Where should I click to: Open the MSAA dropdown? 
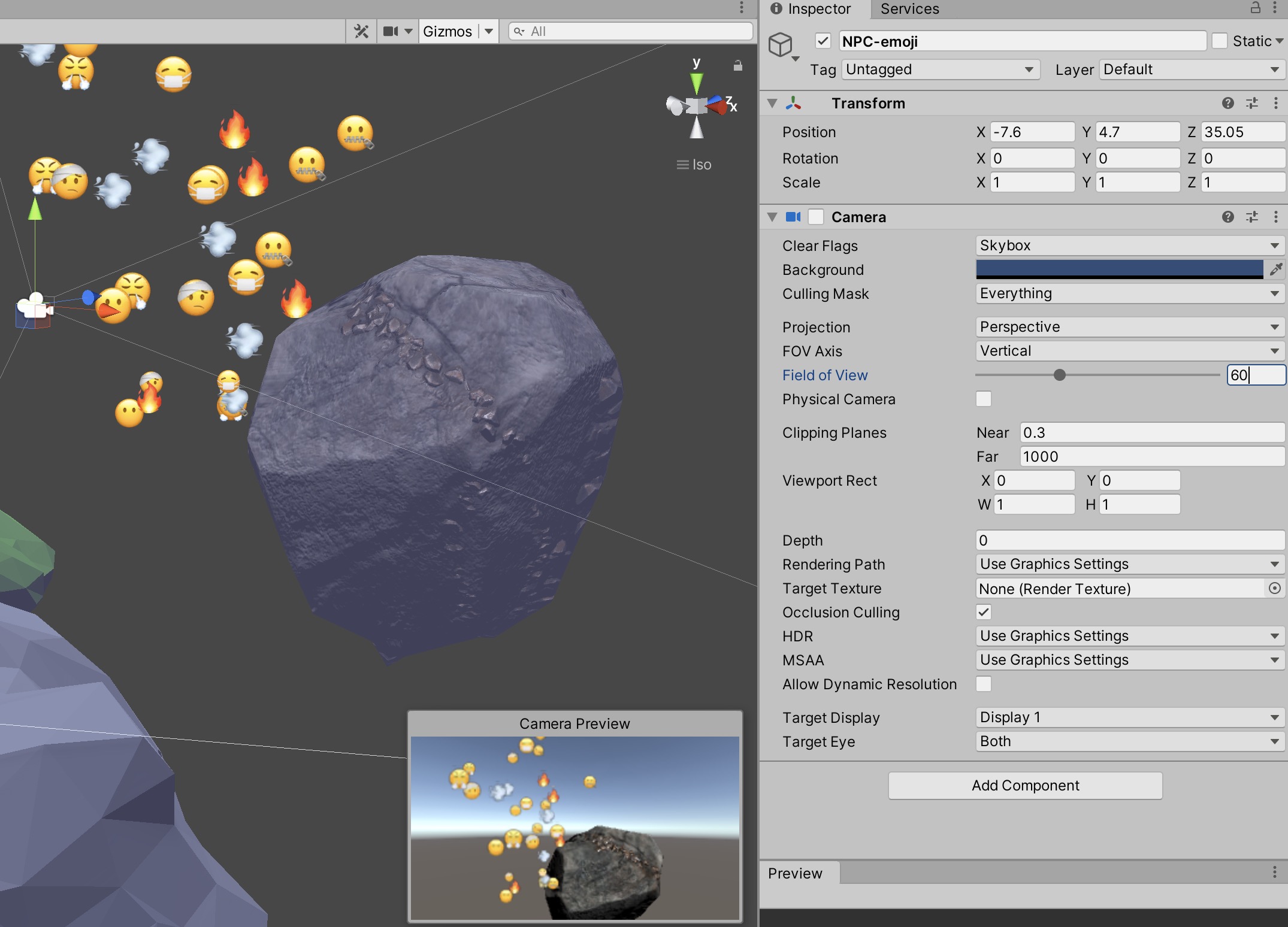pos(1130,660)
